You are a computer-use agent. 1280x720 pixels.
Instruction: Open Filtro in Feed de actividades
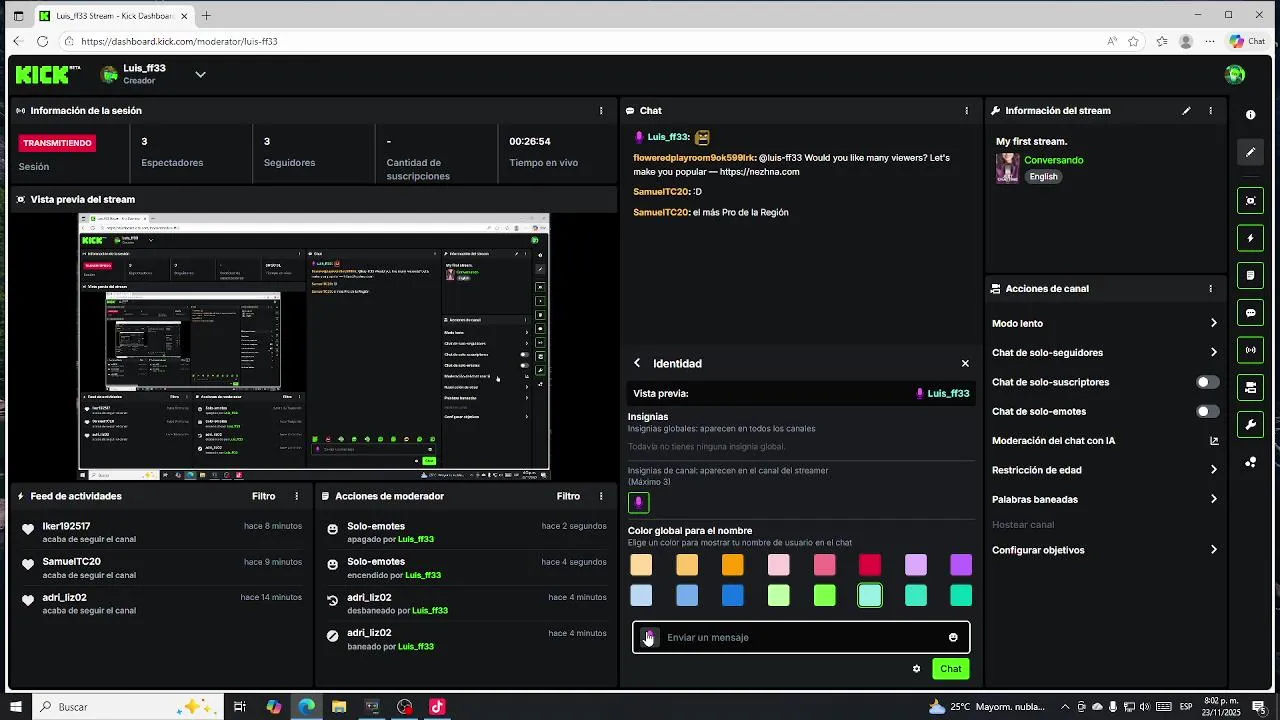coord(263,496)
